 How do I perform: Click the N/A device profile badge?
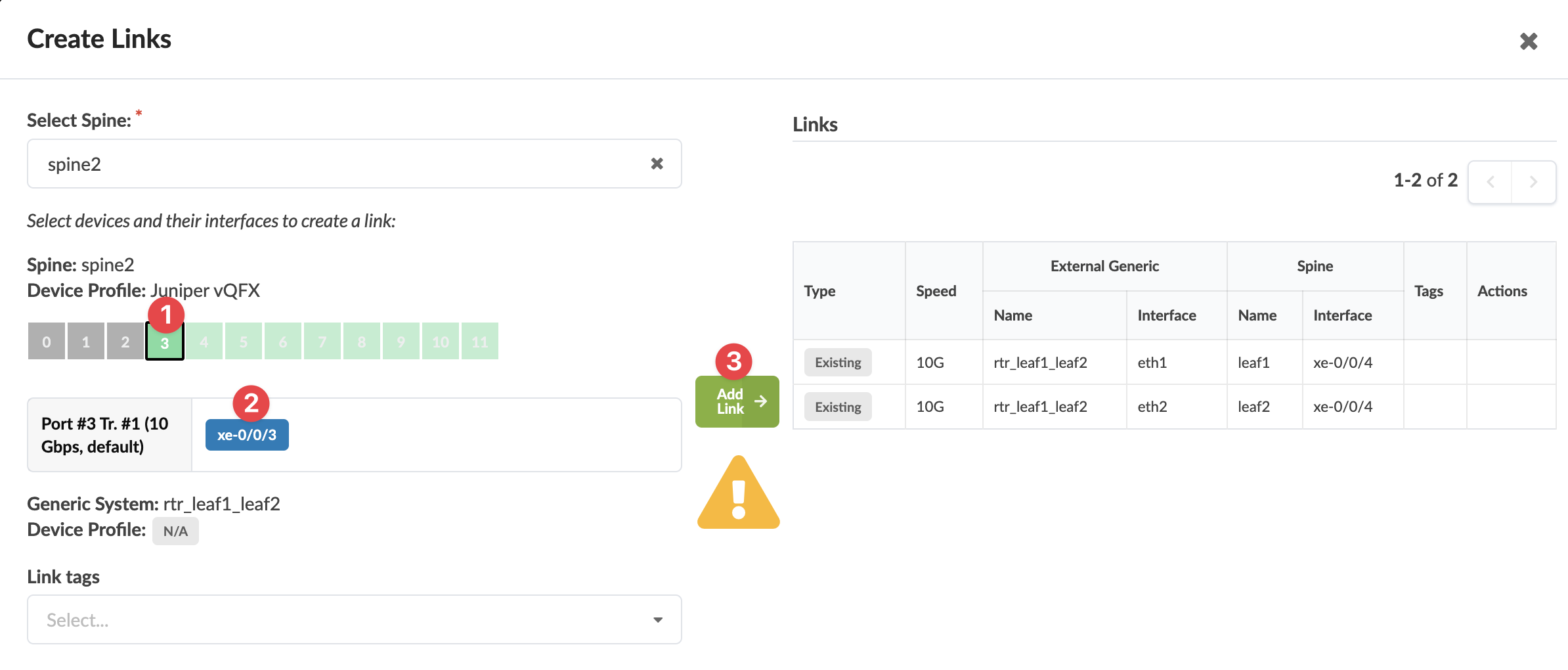click(175, 531)
